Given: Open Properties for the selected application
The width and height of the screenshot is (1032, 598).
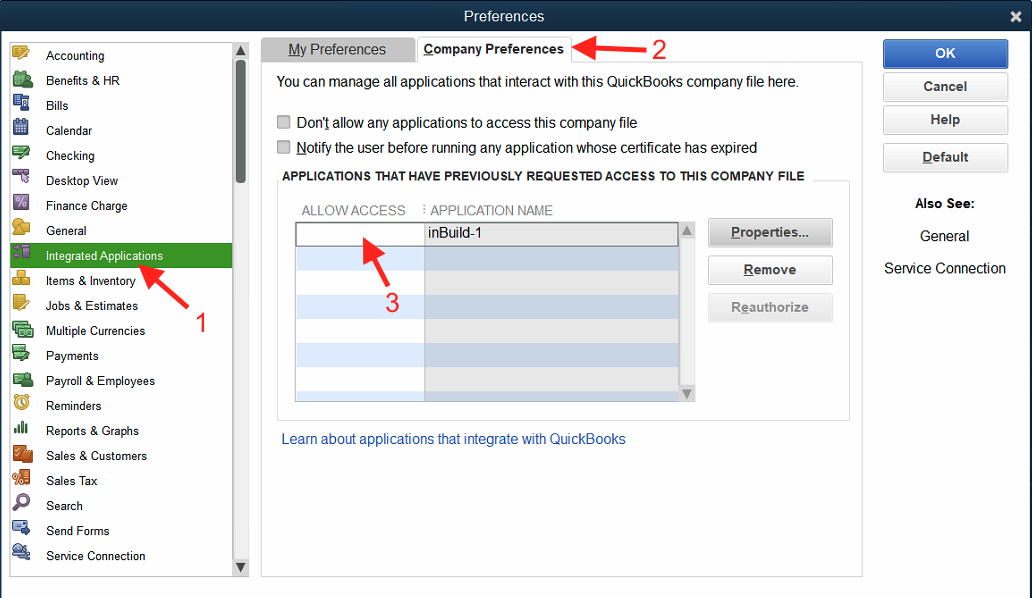Looking at the screenshot, I should (769, 233).
